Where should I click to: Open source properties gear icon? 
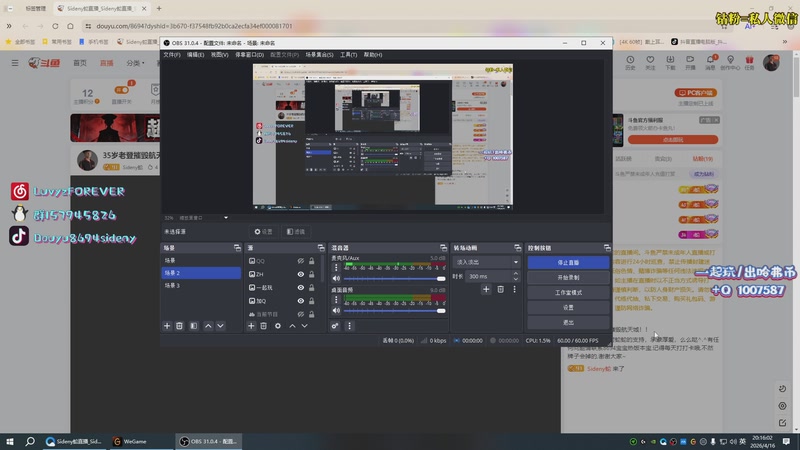[278, 326]
